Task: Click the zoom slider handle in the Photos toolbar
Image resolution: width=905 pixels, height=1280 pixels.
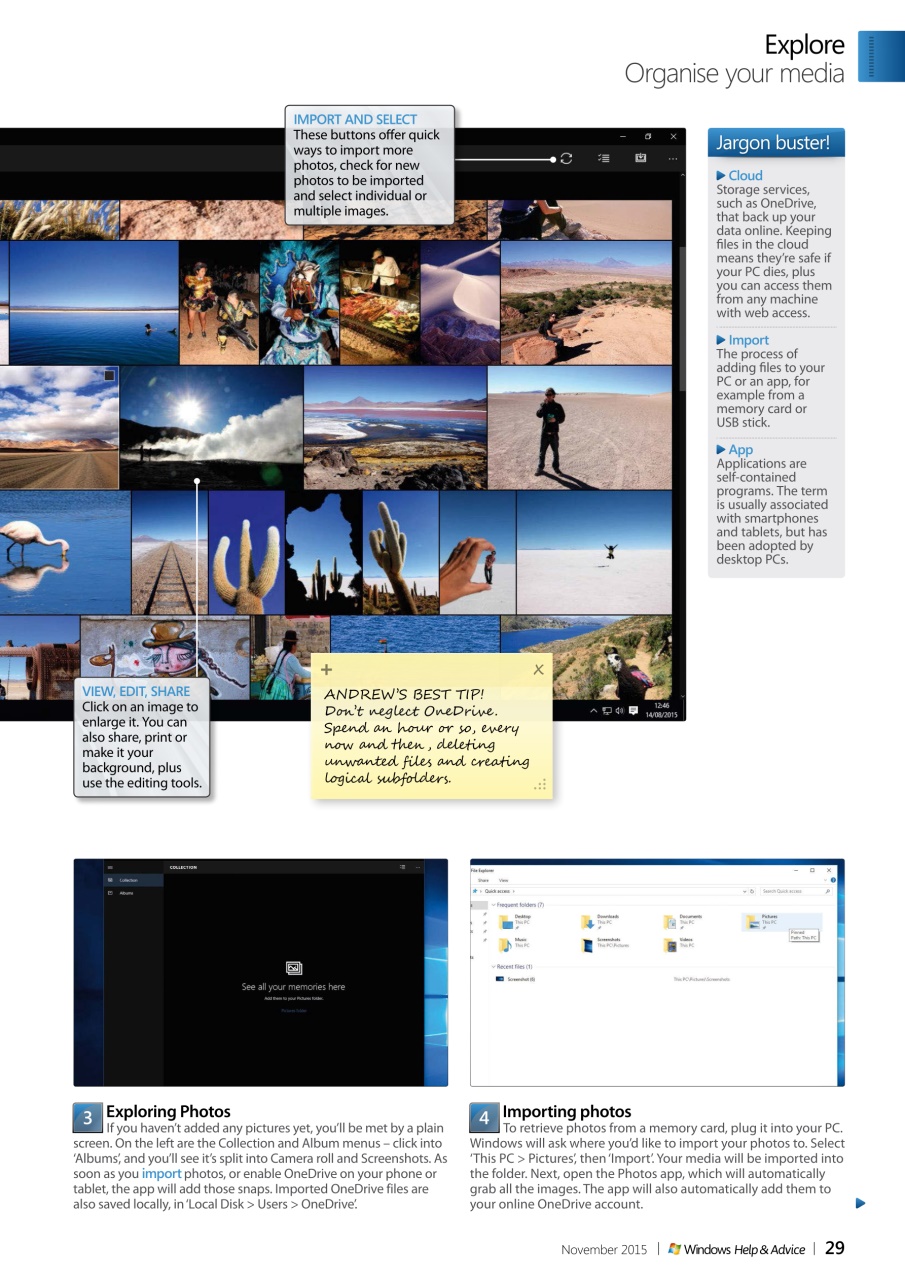Action: [553, 159]
